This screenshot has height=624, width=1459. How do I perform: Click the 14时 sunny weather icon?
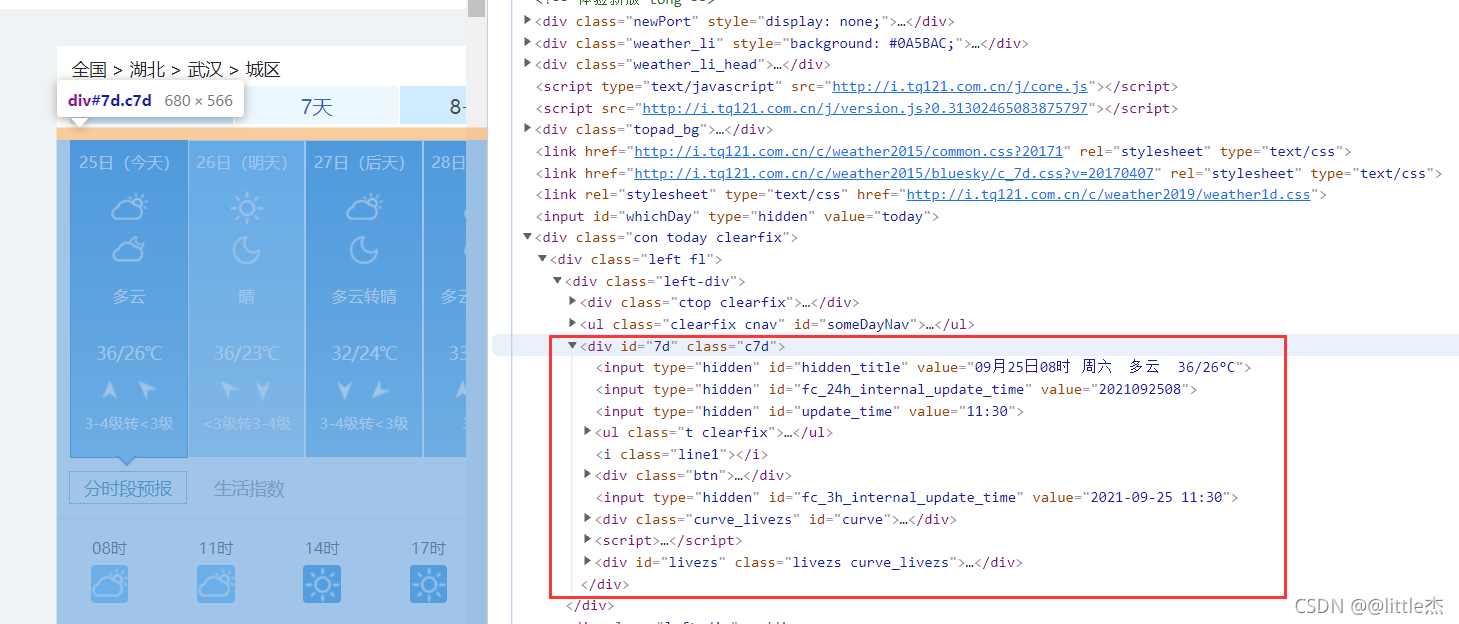[322, 584]
